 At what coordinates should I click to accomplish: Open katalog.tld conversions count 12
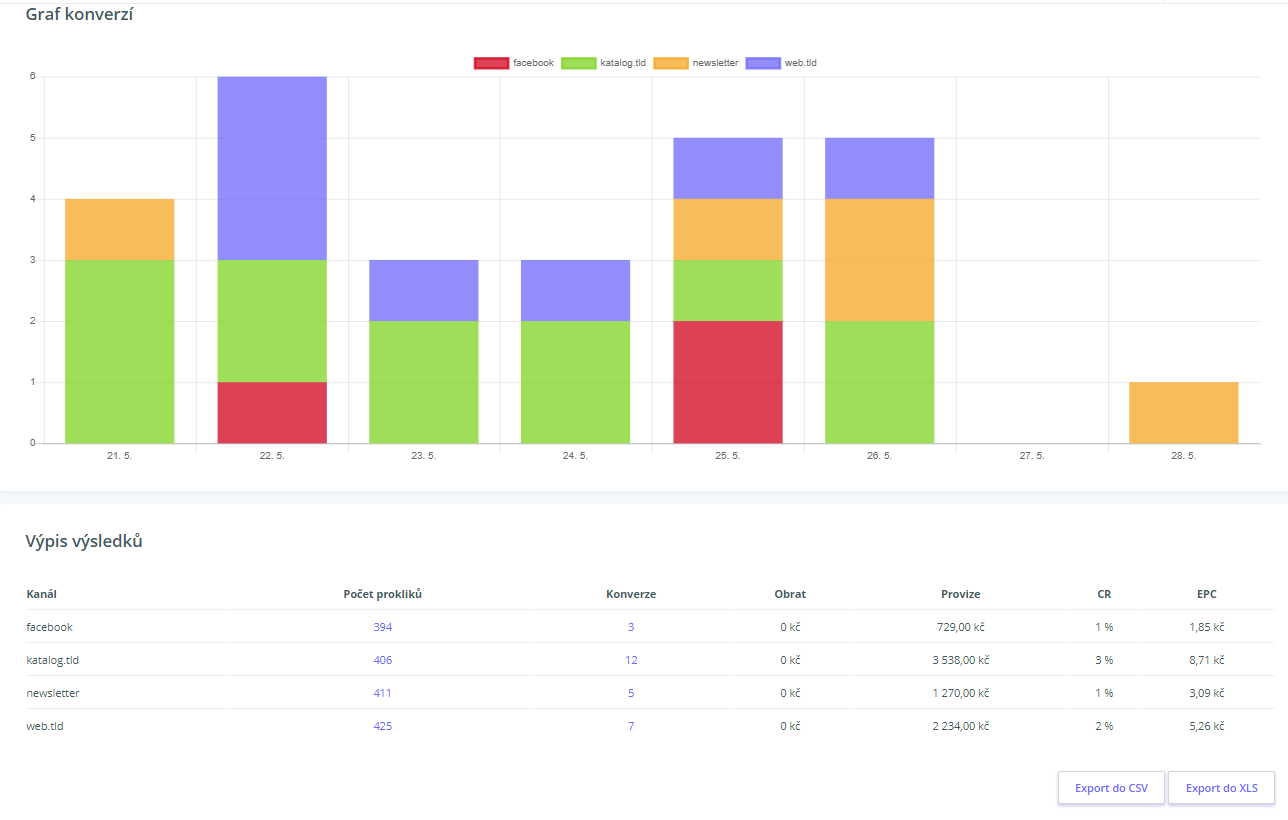pyautogui.click(x=631, y=660)
